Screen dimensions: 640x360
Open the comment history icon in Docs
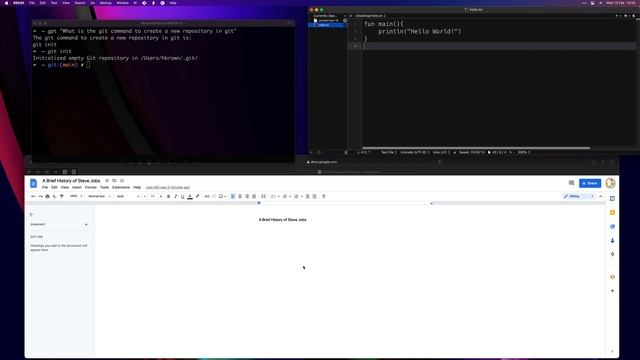point(571,183)
